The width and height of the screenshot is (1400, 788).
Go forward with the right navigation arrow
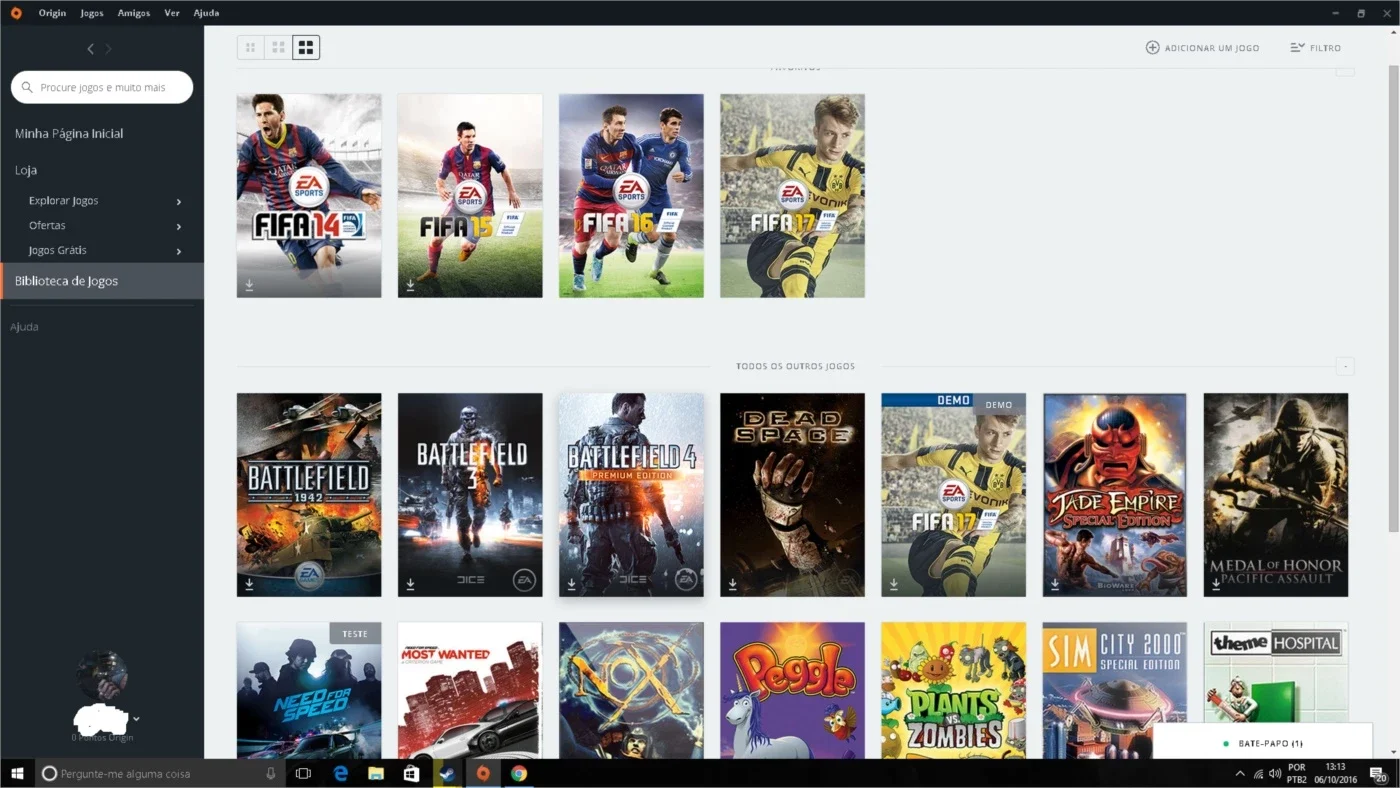[x=109, y=48]
